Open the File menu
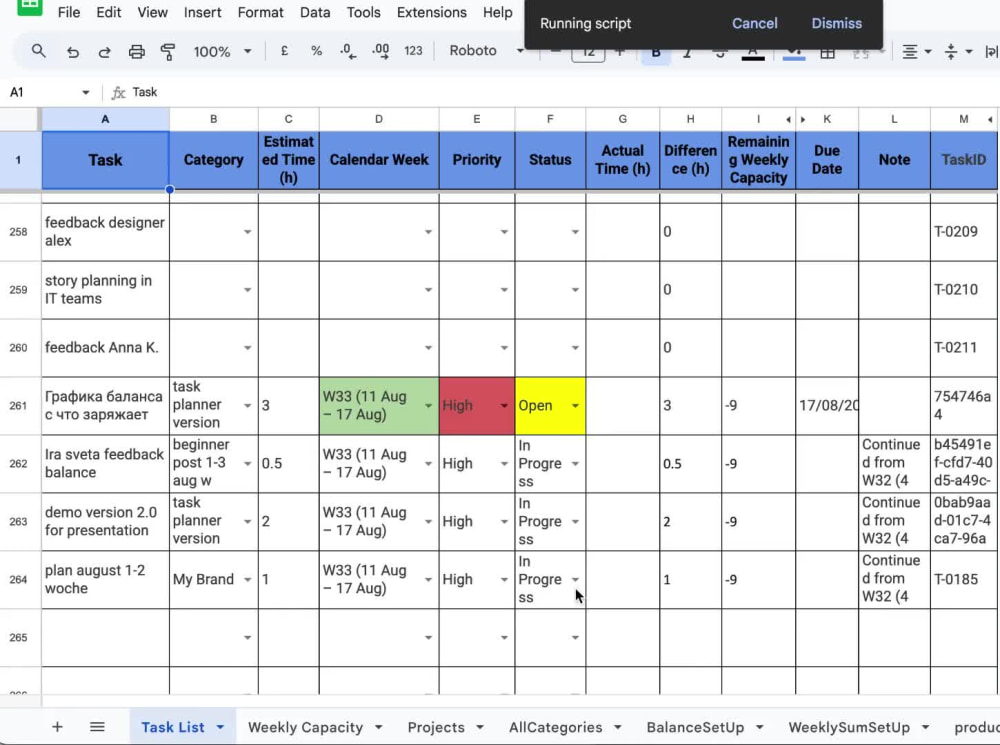 pos(69,12)
